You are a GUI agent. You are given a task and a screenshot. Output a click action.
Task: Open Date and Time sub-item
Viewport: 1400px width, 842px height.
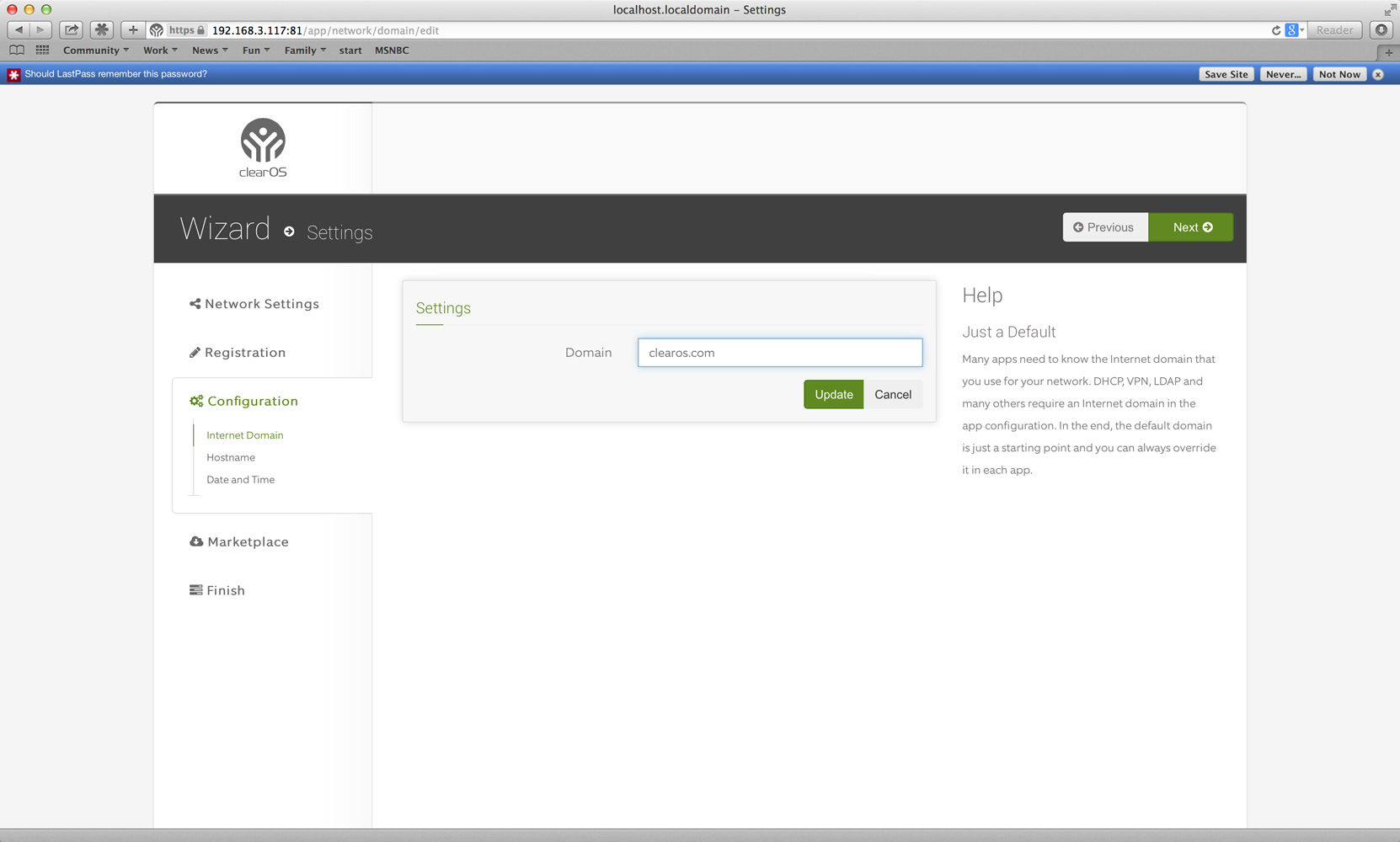tap(241, 479)
